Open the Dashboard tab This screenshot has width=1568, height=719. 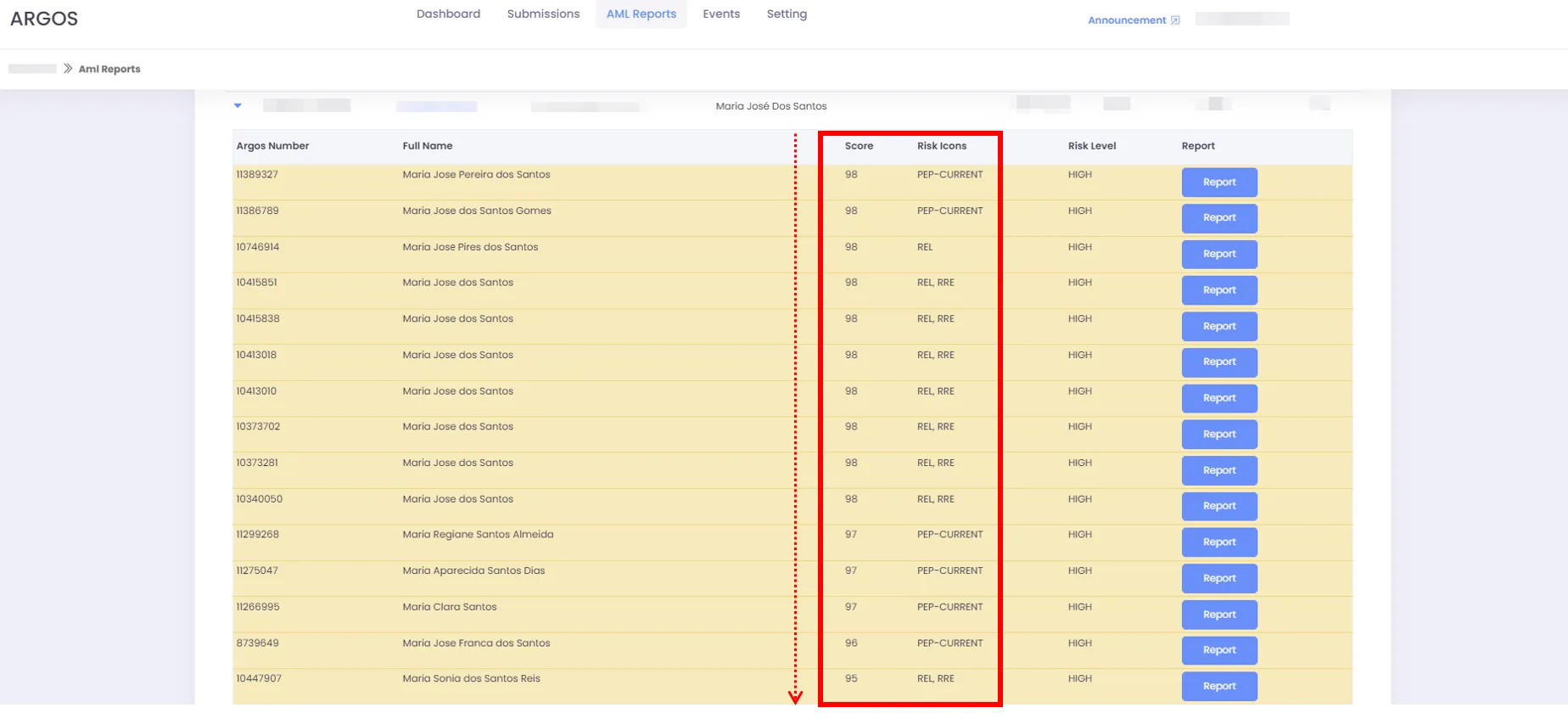point(448,14)
